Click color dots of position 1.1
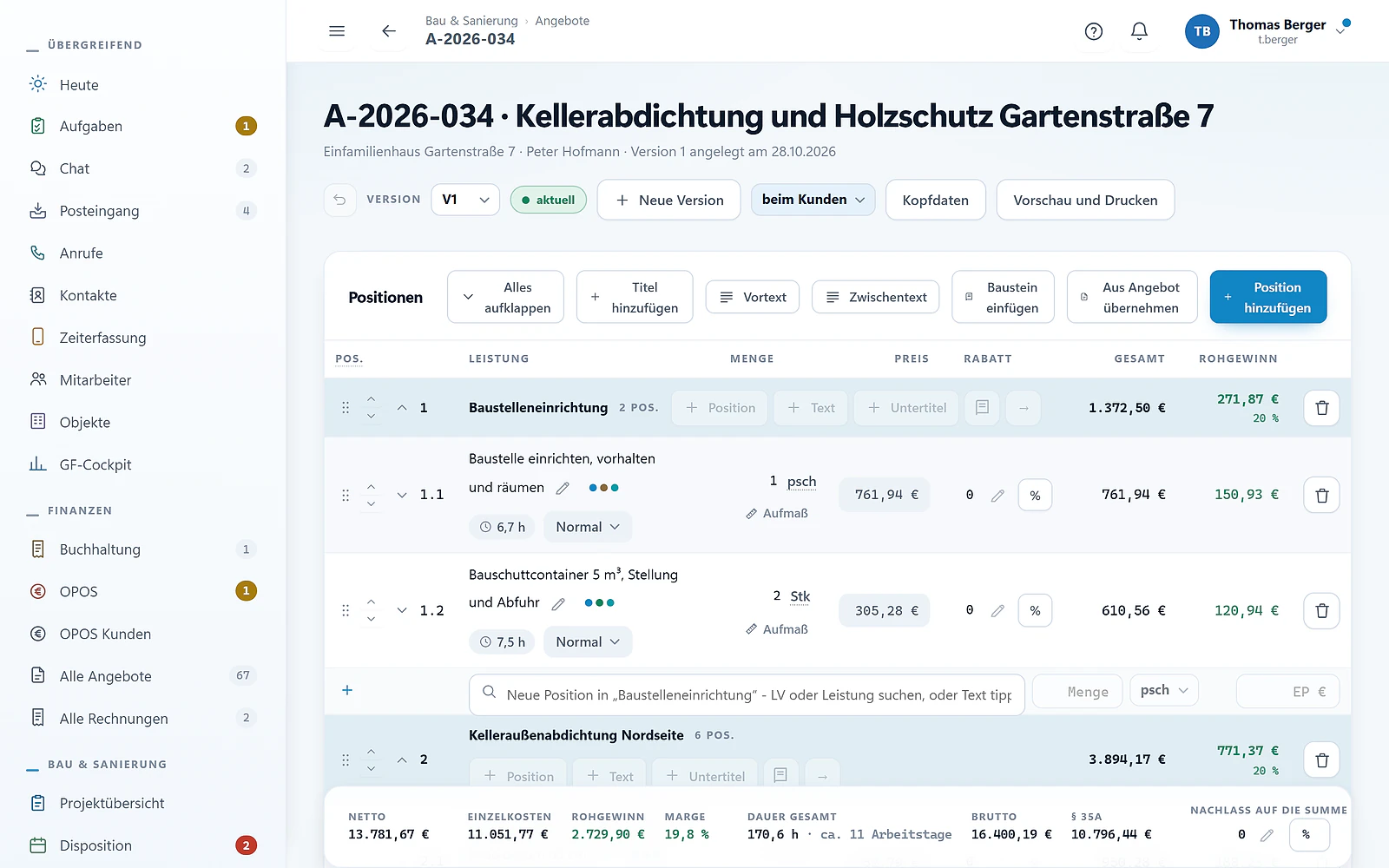Screen dimensions: 1389x868 tap(603, 488)
